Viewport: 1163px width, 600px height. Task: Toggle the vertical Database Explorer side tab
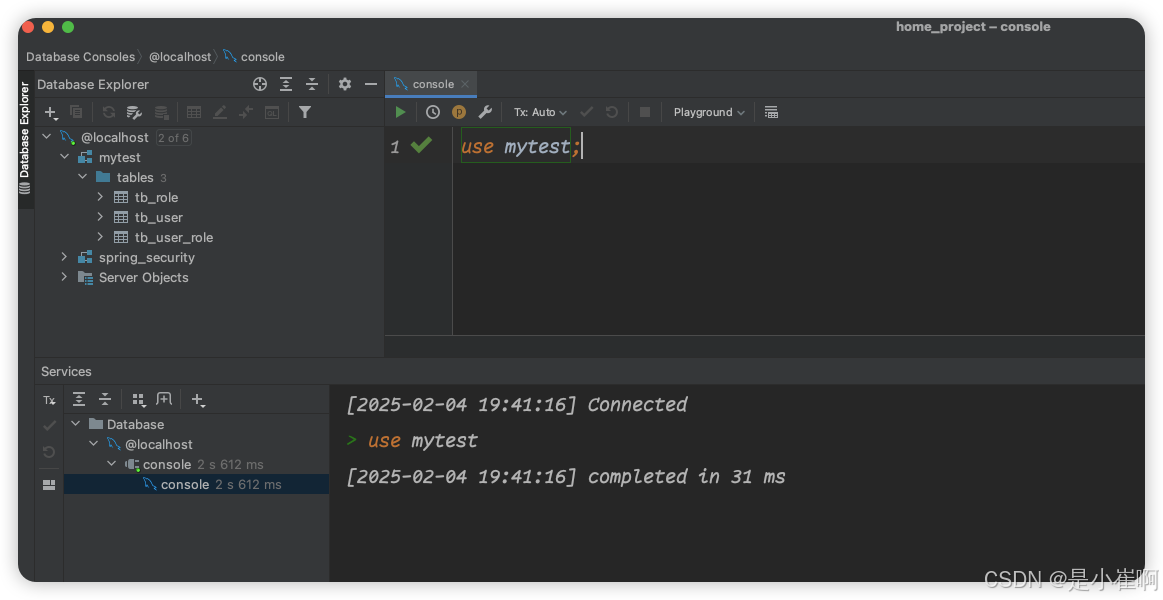click(x=25, y=137)
